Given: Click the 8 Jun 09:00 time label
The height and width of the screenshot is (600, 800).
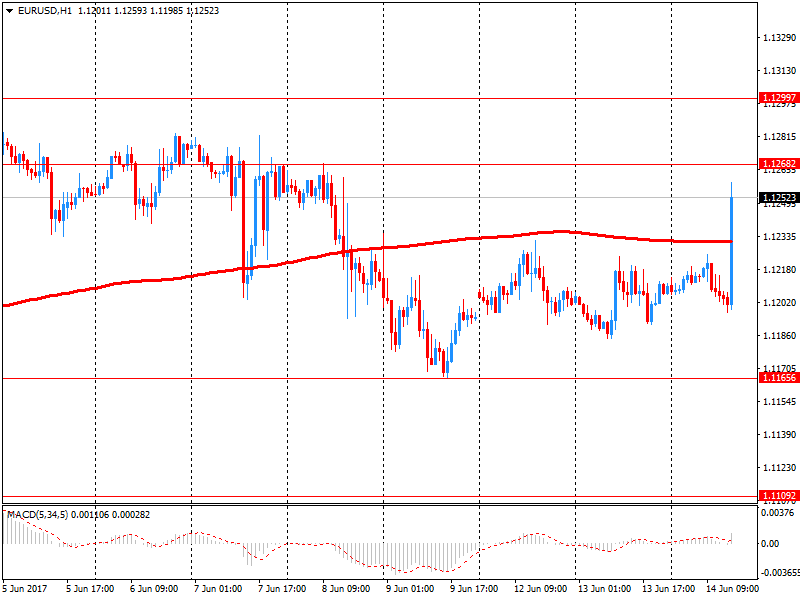Looking at the screenshot, I should [346, 589].
